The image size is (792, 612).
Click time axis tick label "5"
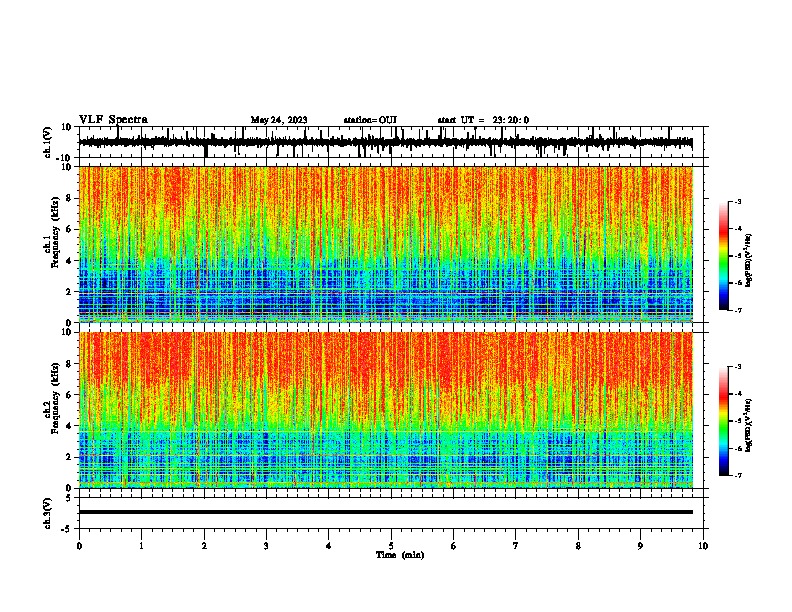point(391,546)
